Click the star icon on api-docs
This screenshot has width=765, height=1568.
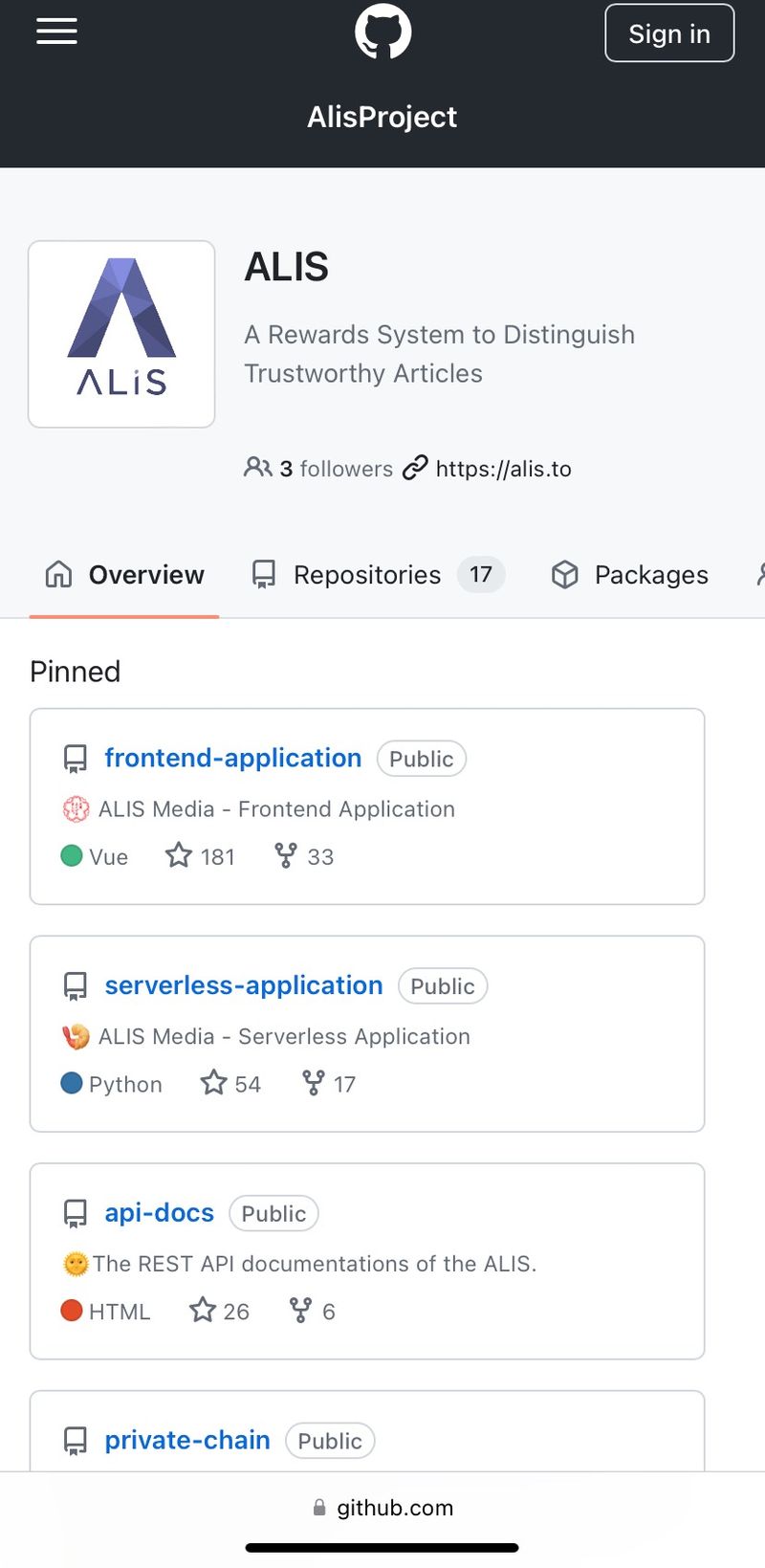click(x=202, y=1310)
